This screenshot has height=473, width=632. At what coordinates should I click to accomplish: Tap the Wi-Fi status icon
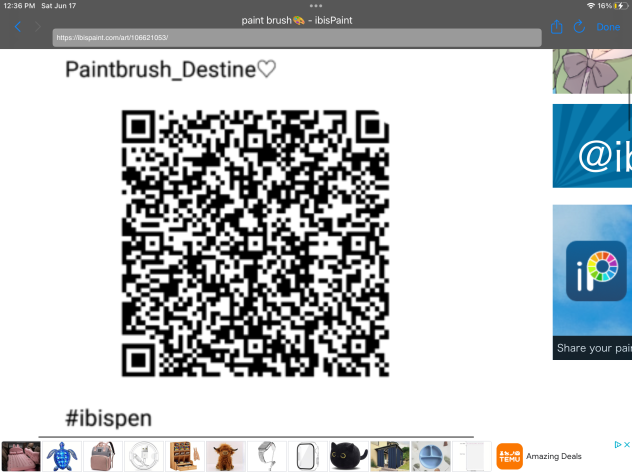[591, 6]
